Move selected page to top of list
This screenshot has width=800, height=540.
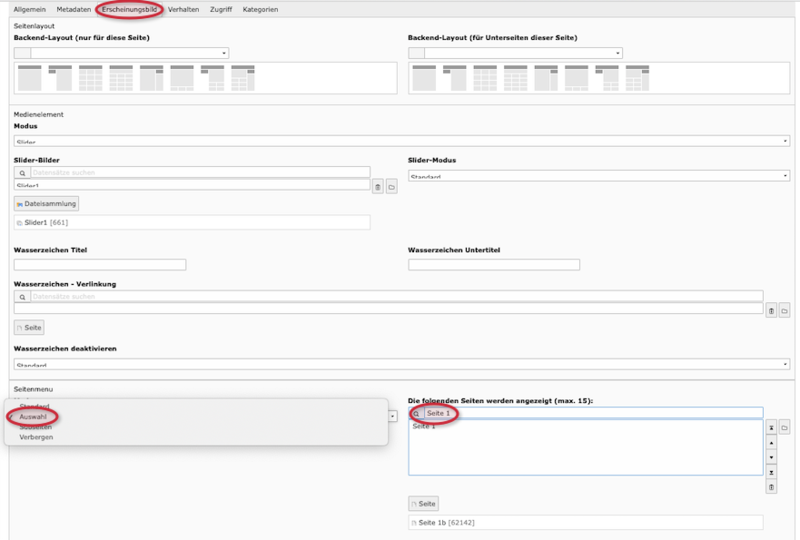[771, 428]
